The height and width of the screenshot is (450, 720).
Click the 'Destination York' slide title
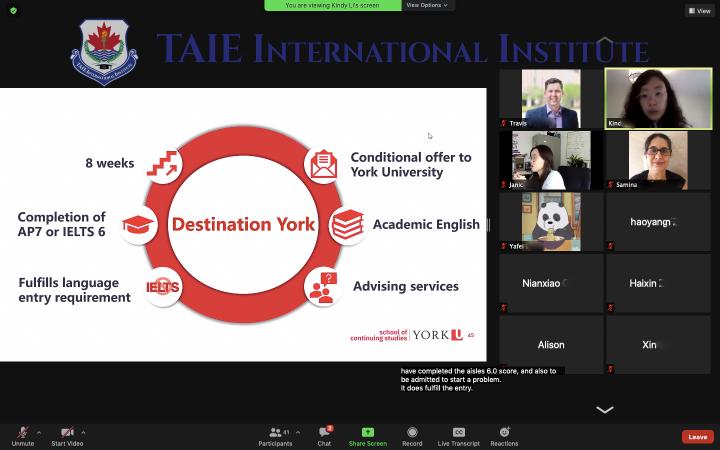coord(243,225)
